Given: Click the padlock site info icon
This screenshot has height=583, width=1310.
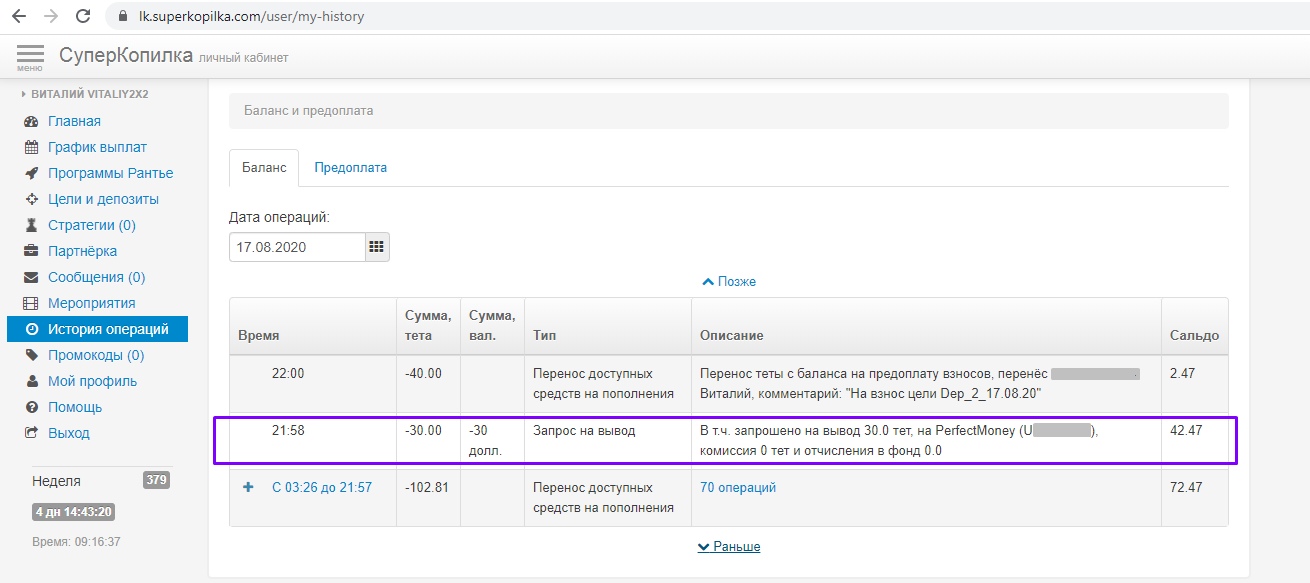Looking at the screenshot, I should 124,17.
